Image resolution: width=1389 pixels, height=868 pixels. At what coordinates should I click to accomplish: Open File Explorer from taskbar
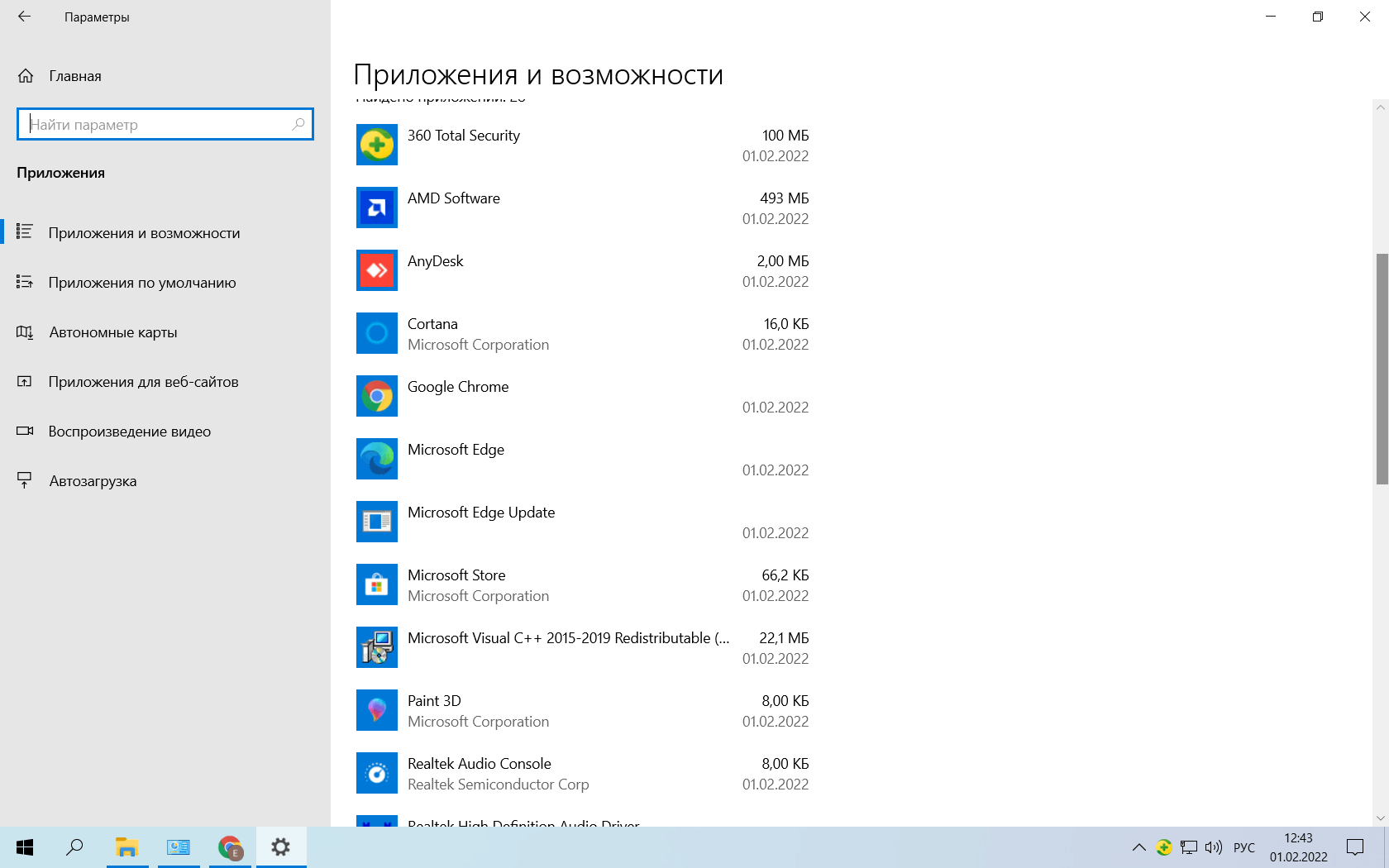(x=126, y=847)
